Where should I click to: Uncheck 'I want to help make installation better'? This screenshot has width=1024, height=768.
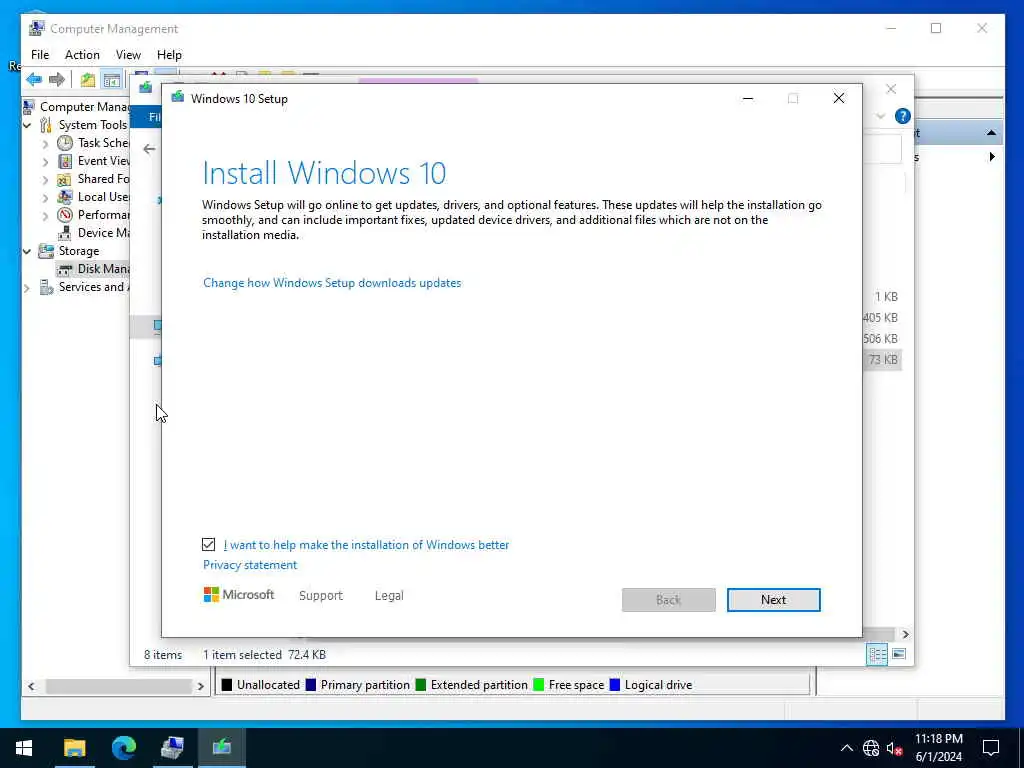pyautogui.click(x=208, y=545)
